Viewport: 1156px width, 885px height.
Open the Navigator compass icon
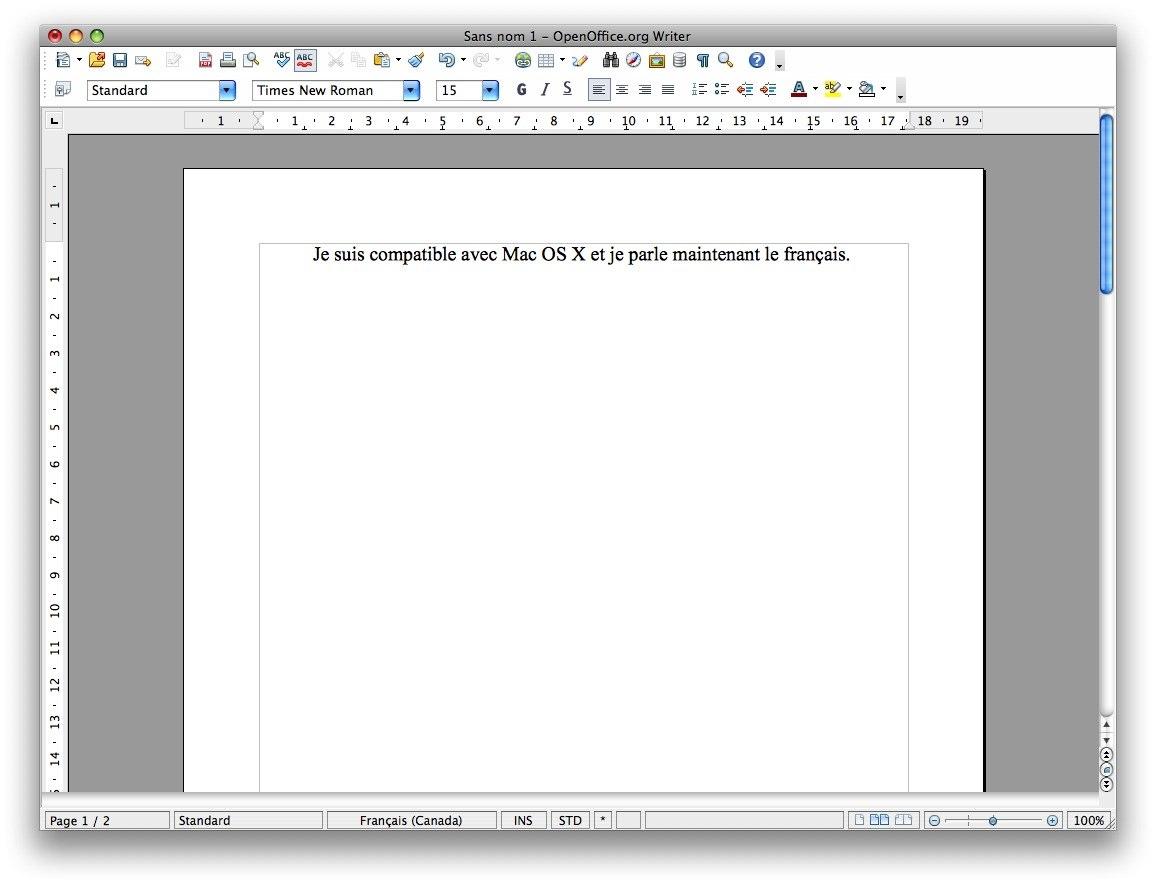click(x=633, y=60)
